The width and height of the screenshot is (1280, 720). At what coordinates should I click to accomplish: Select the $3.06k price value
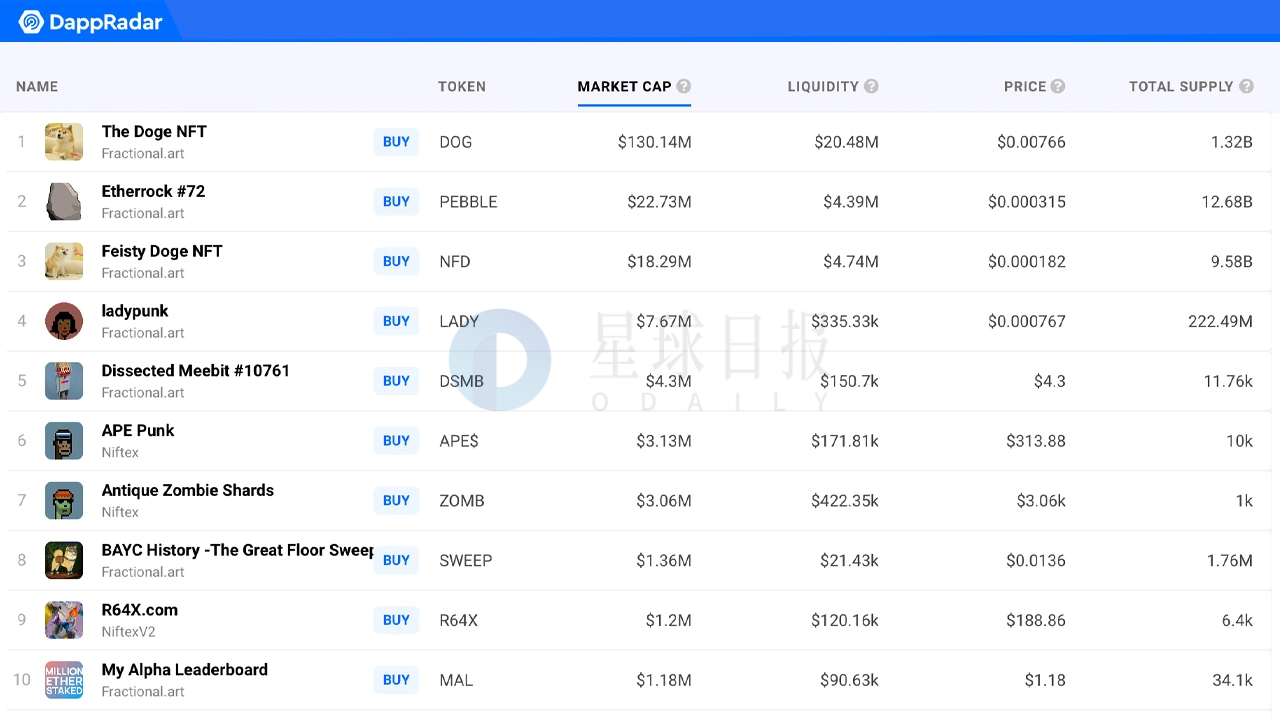click(1041, 501)
